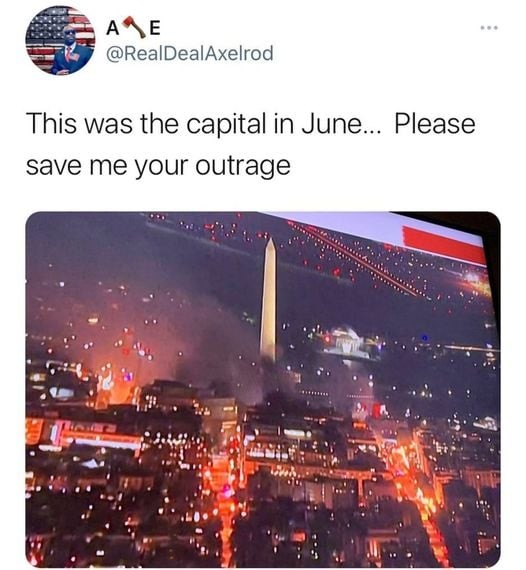526x570 pixels.
Task: Select the letter E in the display name
Action: coord(154,28)
